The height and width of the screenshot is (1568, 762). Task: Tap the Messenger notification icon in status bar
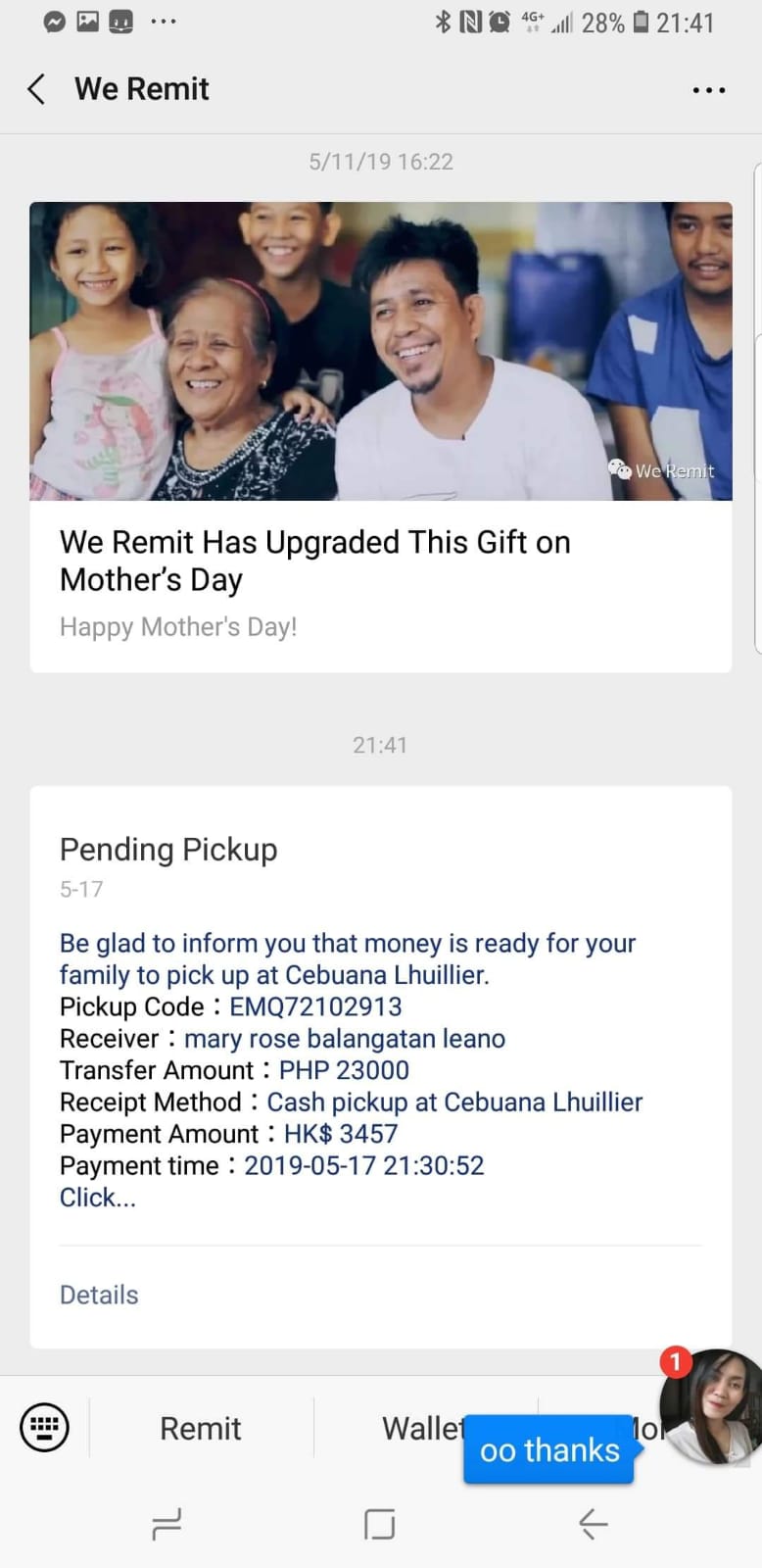point(55,22)
